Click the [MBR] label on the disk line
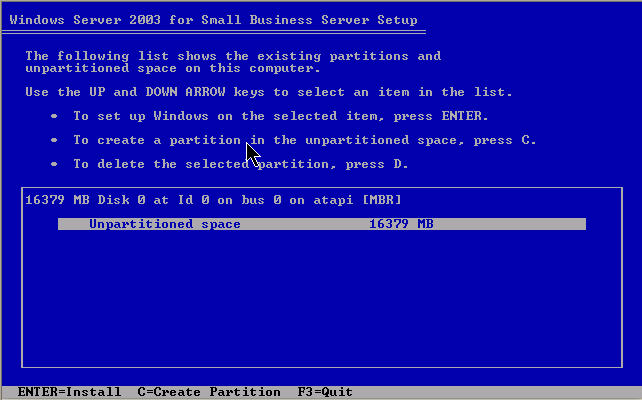 point(382,200)
